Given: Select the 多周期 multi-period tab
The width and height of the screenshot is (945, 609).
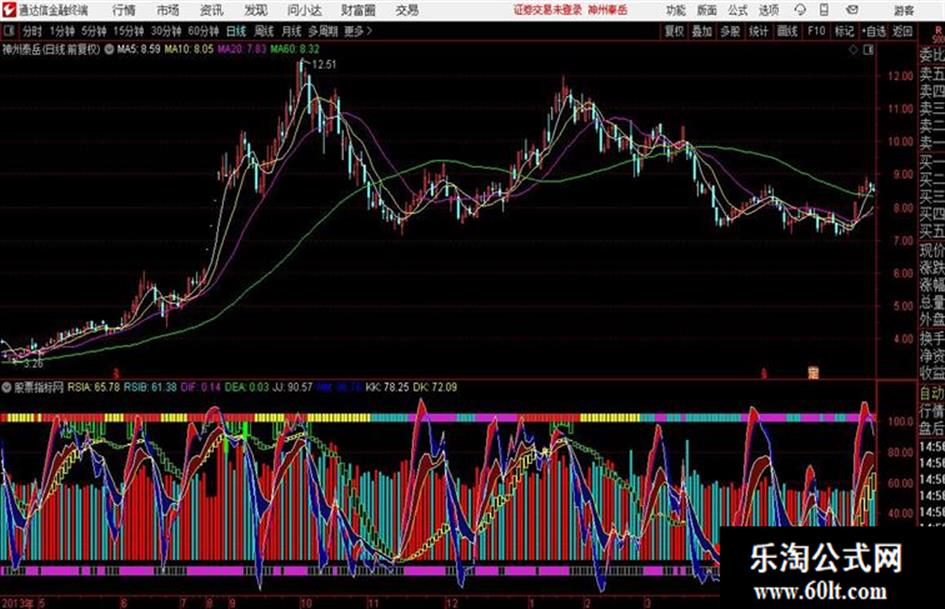Looking at the screenshot, I should pyautogui.click(x=322, y=31).
